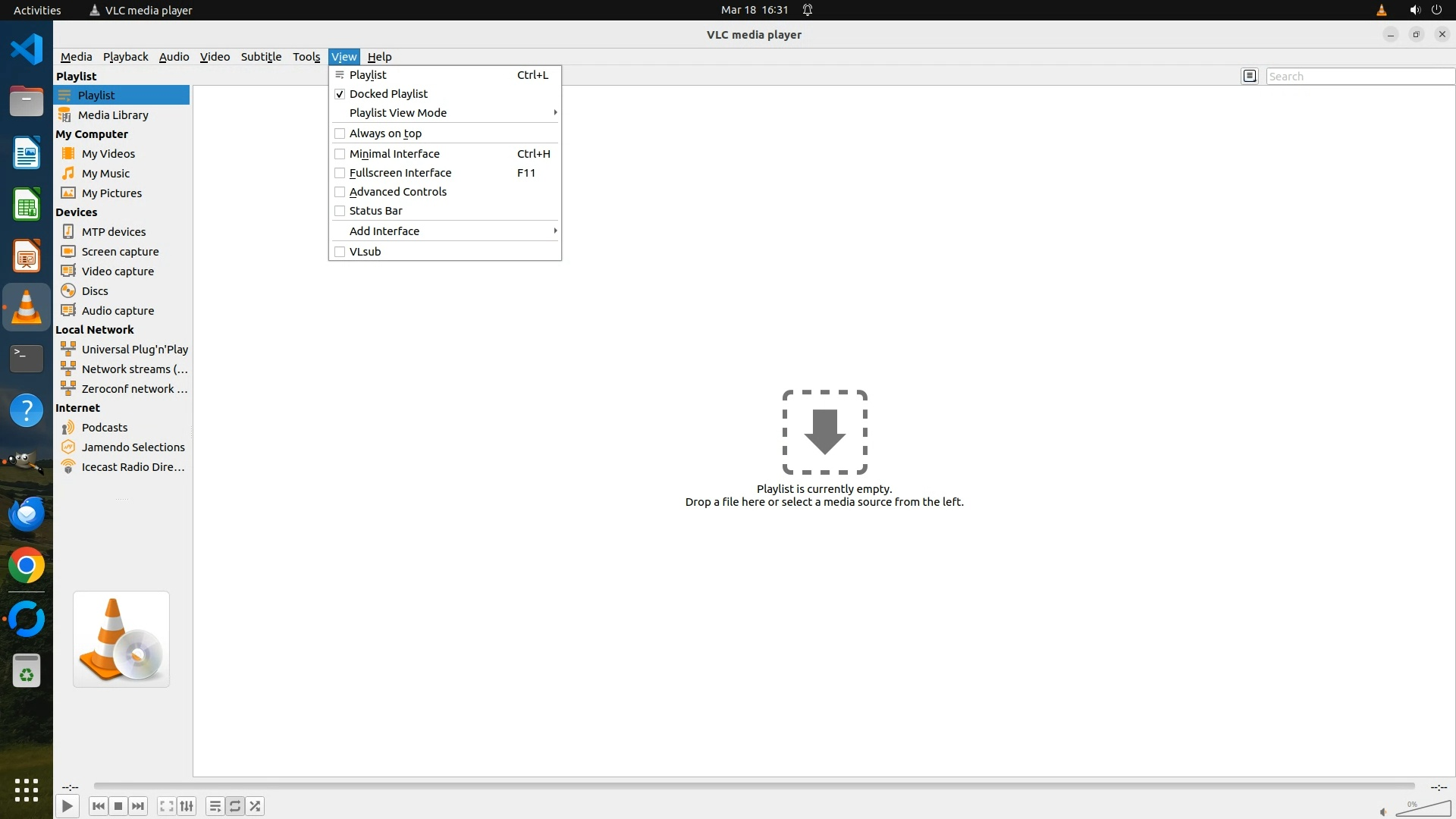Adjust the volume slider

pos(1424,808)
